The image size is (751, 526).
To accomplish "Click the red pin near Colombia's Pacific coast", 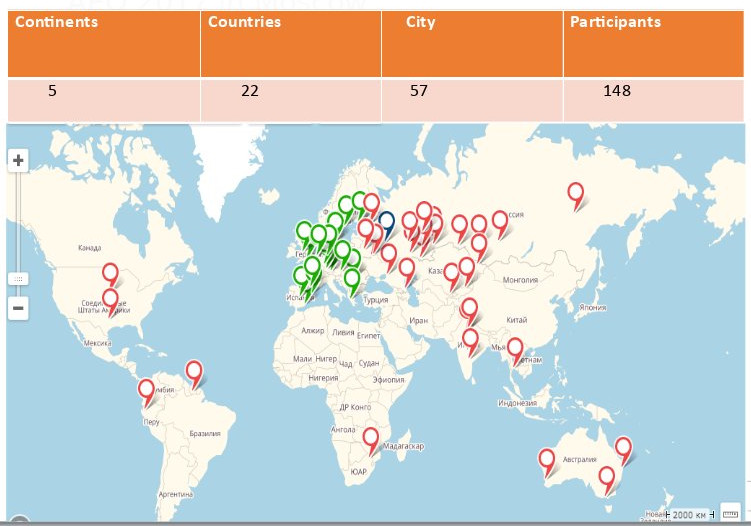I will tap(147, 390).
